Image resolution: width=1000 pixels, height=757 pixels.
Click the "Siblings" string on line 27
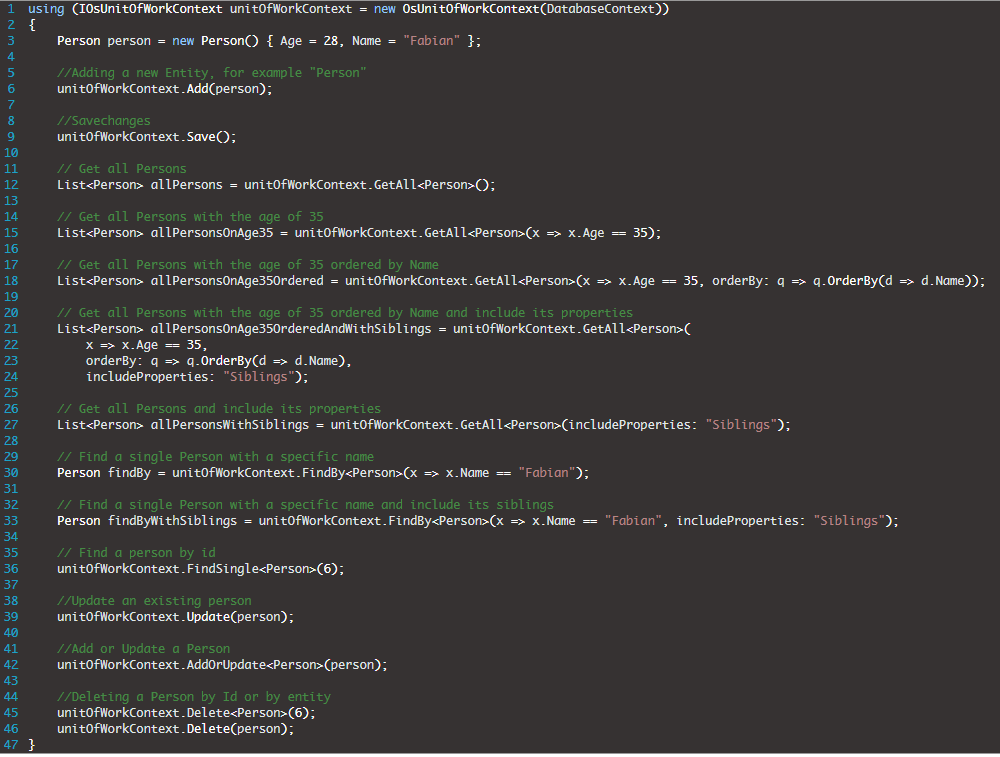[741, 425]
